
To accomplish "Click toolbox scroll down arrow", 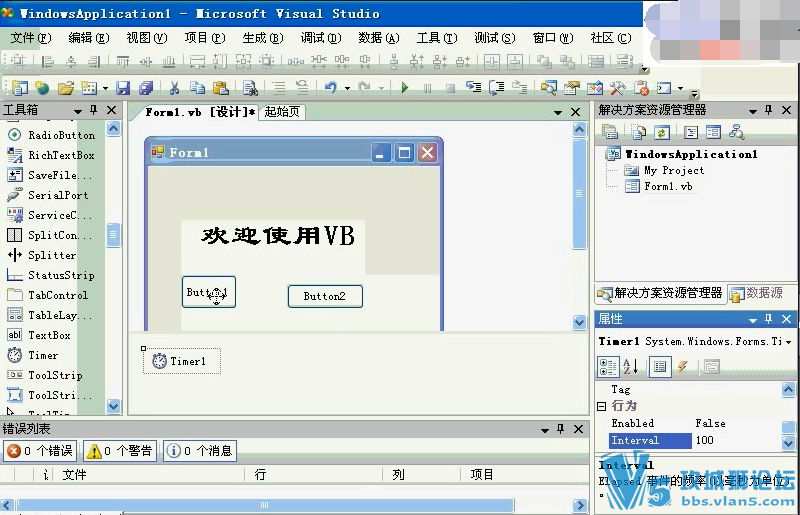I will (x=113, y=406).
